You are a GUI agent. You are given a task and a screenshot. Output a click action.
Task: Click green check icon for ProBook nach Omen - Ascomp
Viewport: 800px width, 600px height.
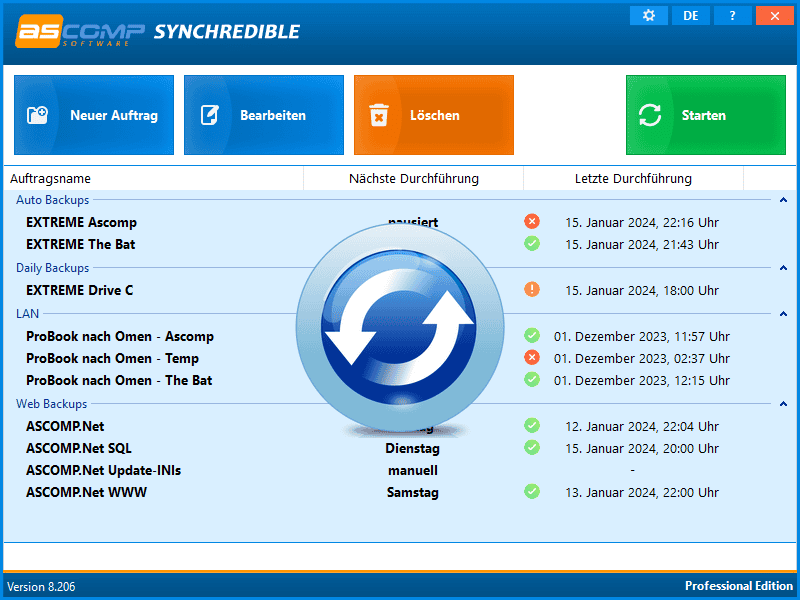pos(532,335)
